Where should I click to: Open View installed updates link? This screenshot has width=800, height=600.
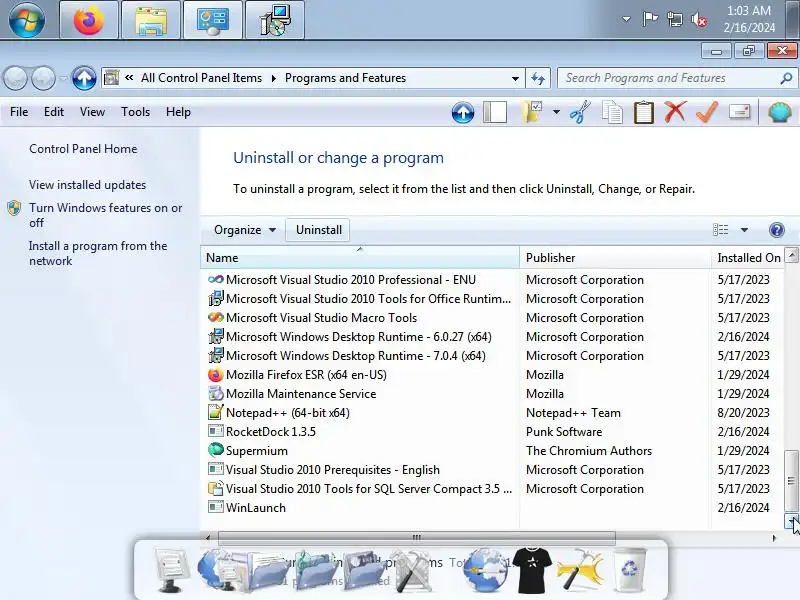coord(87,185)
